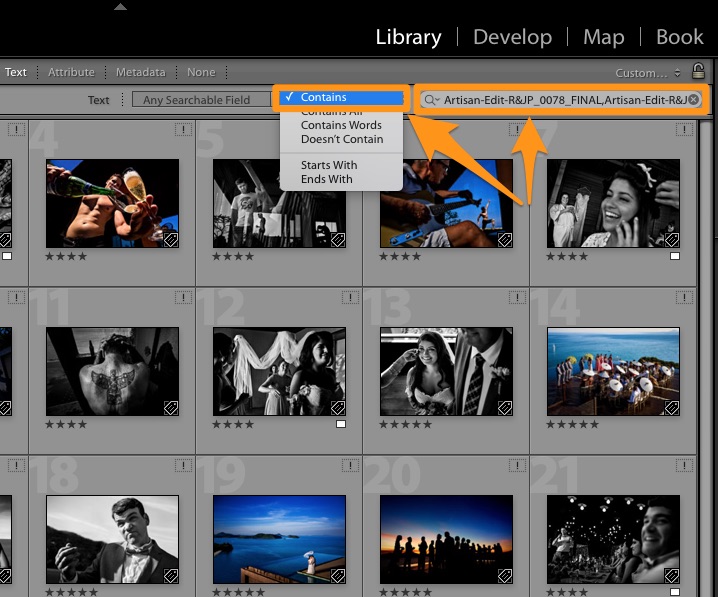Click keyword badge on aerial reception photo
The image size is (718, 597).
click(672, 408)
